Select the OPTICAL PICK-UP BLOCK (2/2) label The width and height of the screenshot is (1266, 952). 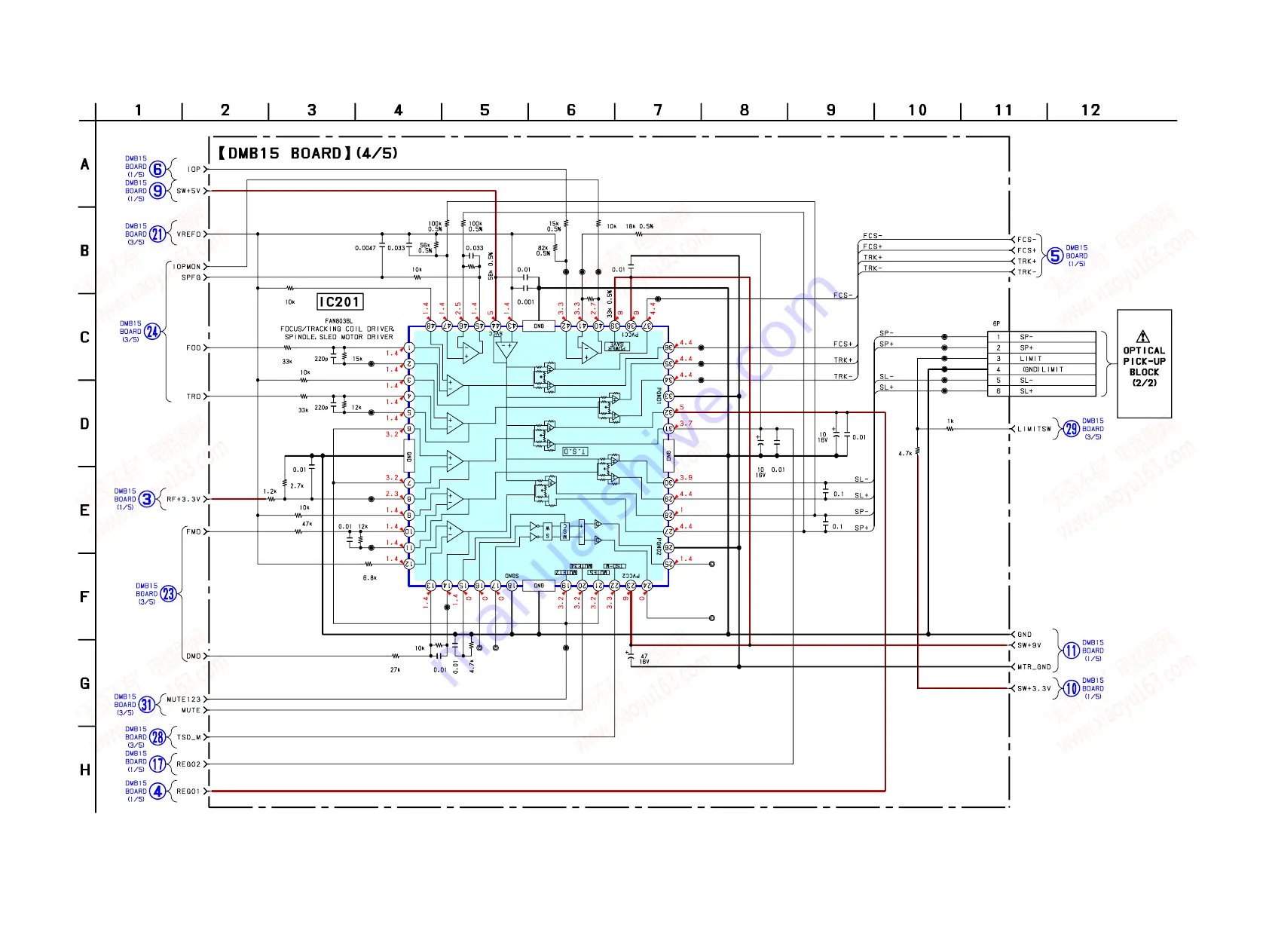[x=1144, y=366]
